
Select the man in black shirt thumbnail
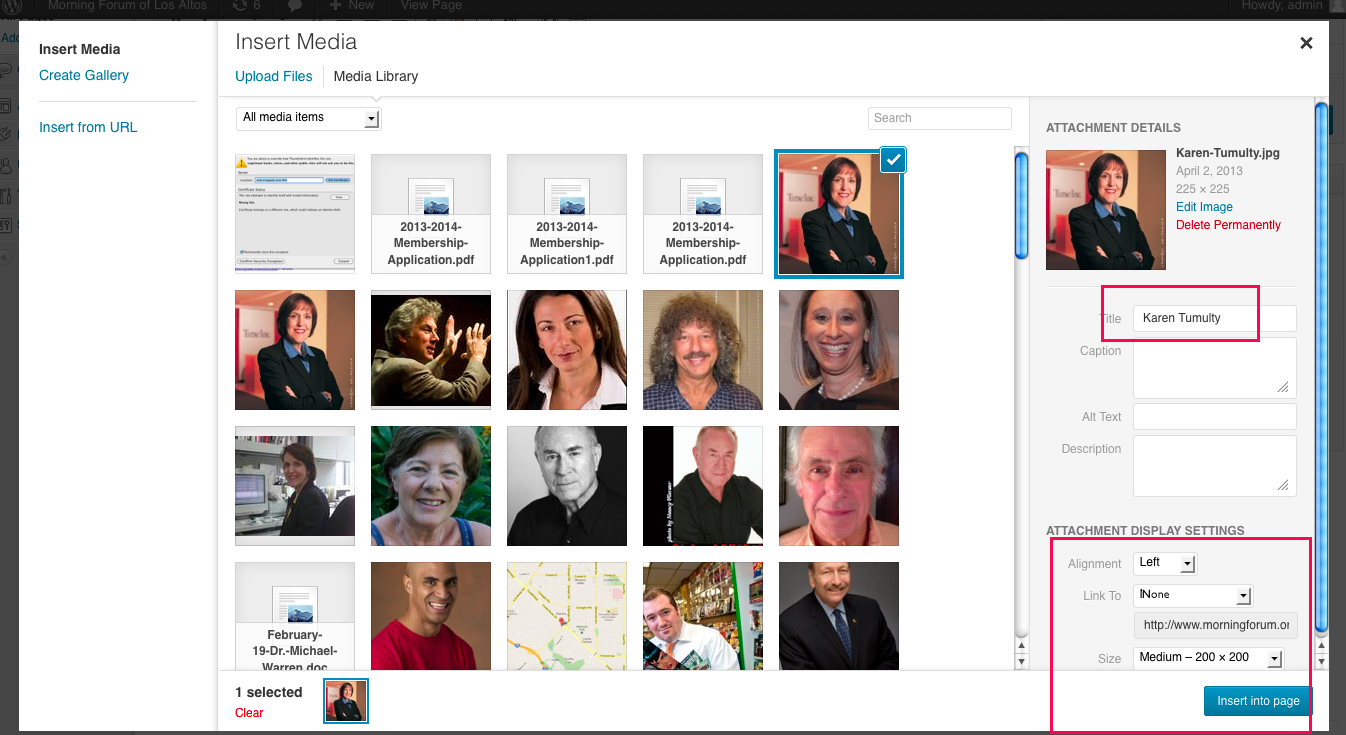[x=703, y=486]
